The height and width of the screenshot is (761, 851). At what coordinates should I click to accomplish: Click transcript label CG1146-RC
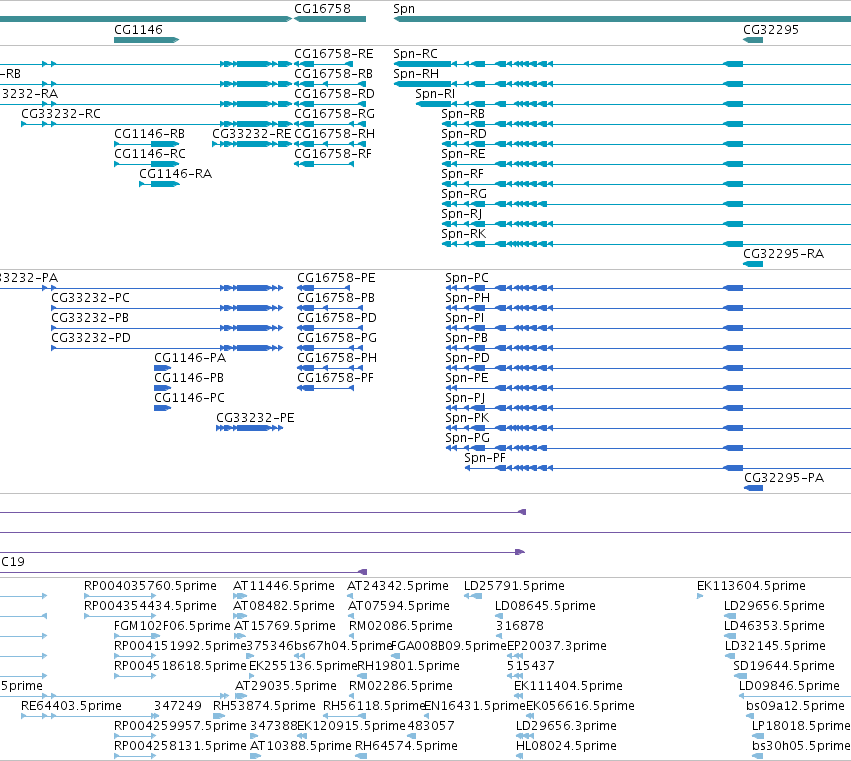pos(150,154)
